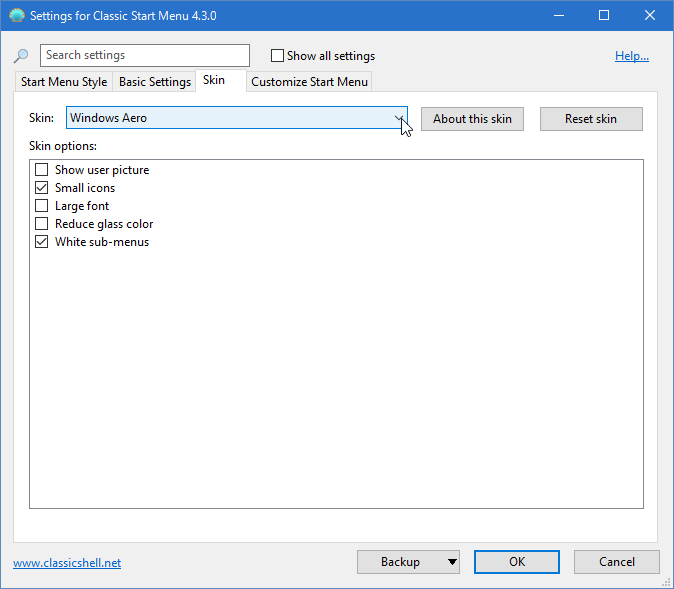Click the Classic Shell icon in title bar
This screenshot has height=589, width=674.
[16, 15]
